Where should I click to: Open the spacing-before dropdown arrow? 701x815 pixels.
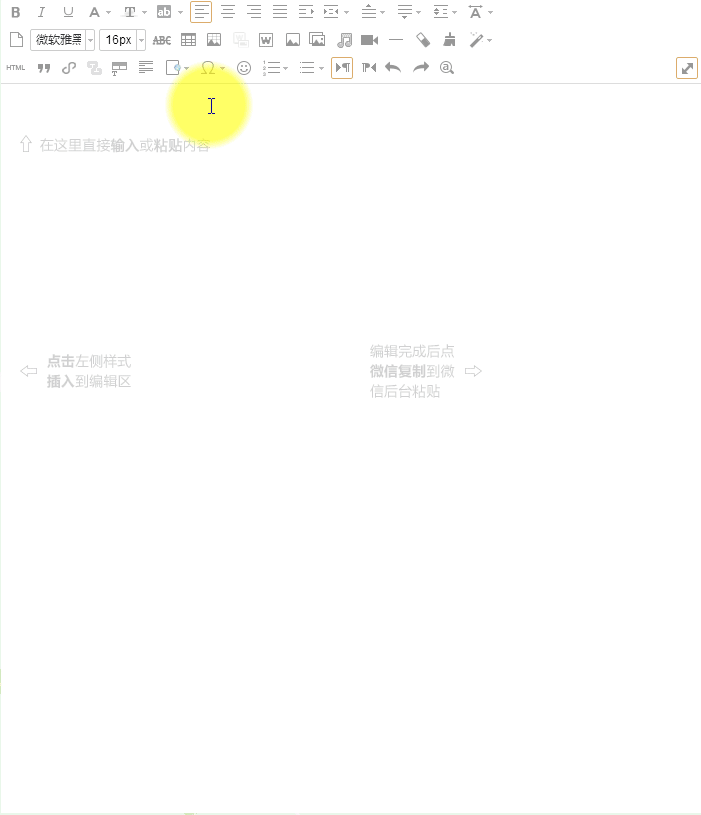pos(383,12)
